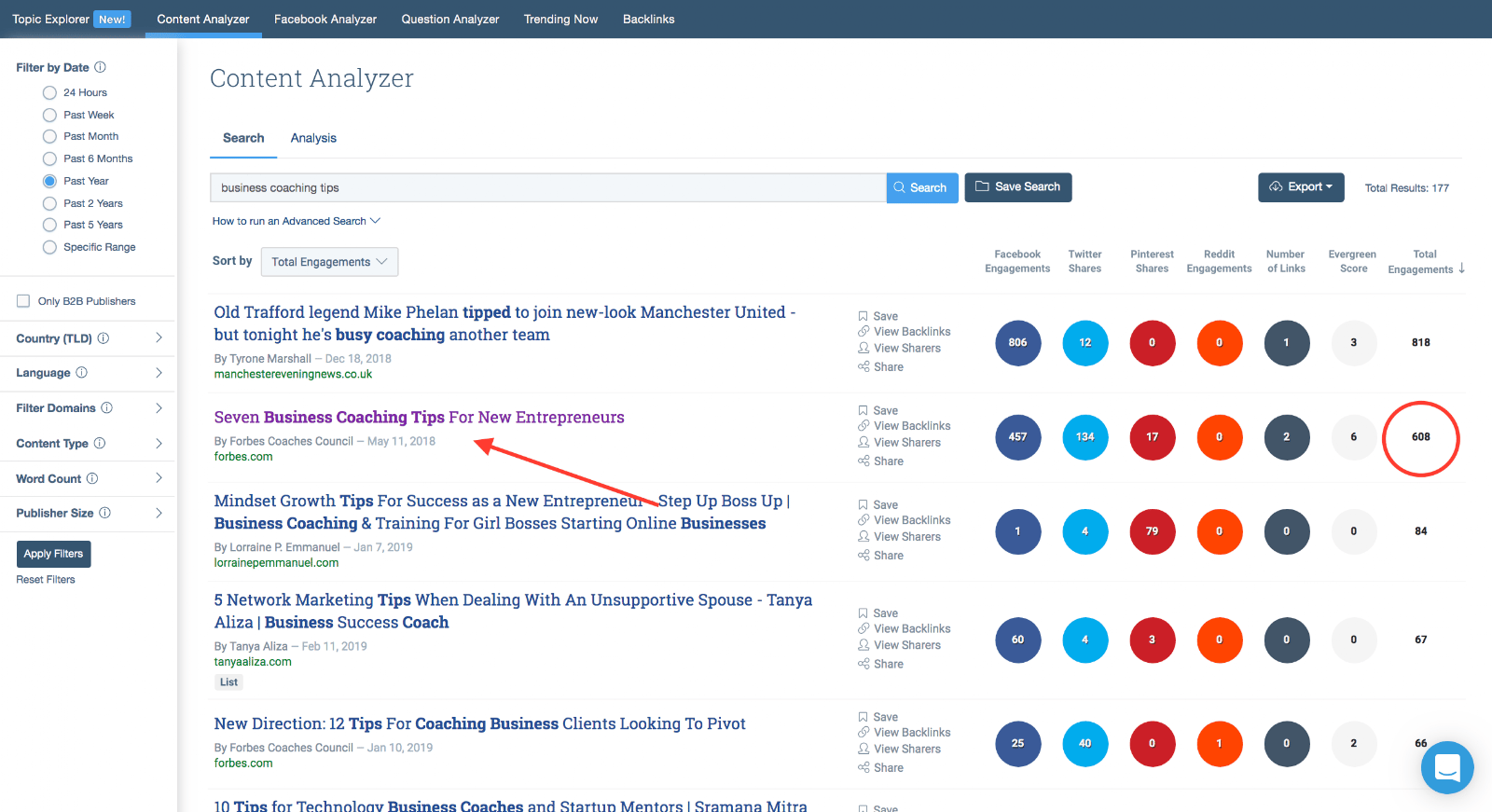
Task: Click the List tag under Tanya Aliza article
Action: click(x=228, y=682)
